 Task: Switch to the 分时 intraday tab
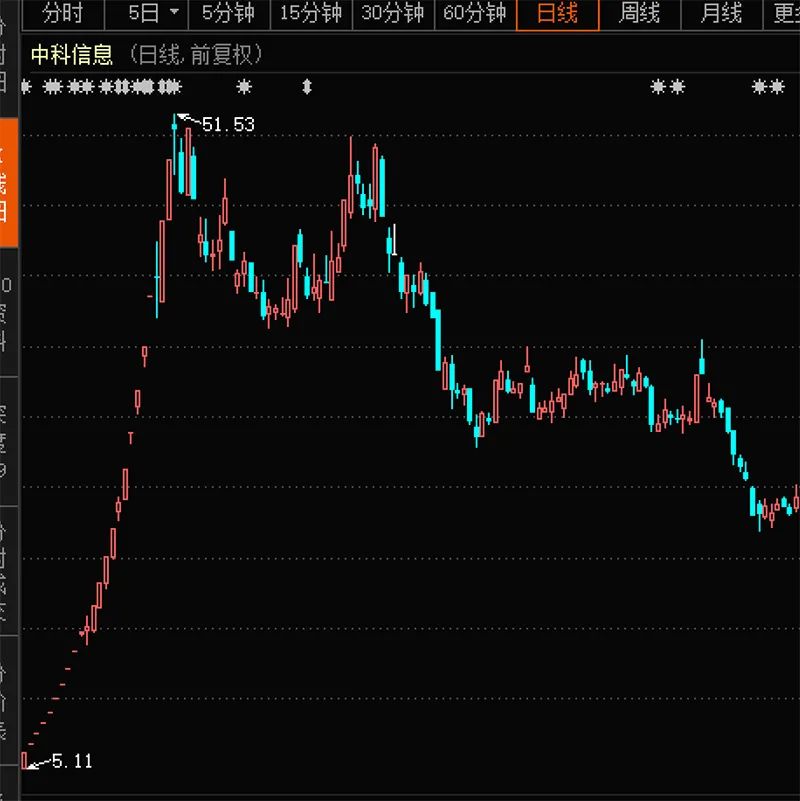pyautogui.click(x=63, y=13)
